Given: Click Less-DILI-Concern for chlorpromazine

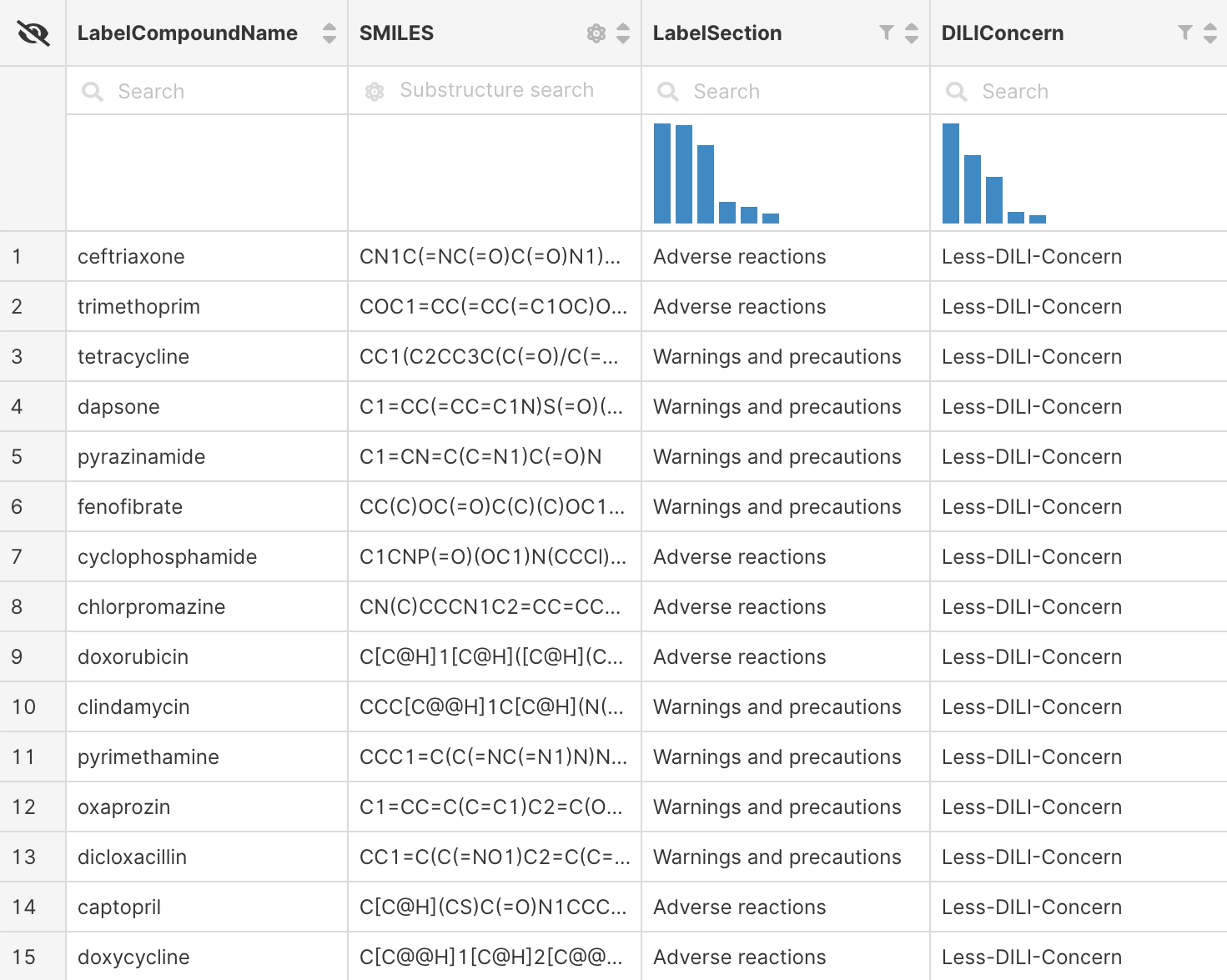Looking at the screenshot, I should (x=1079, y=606).
